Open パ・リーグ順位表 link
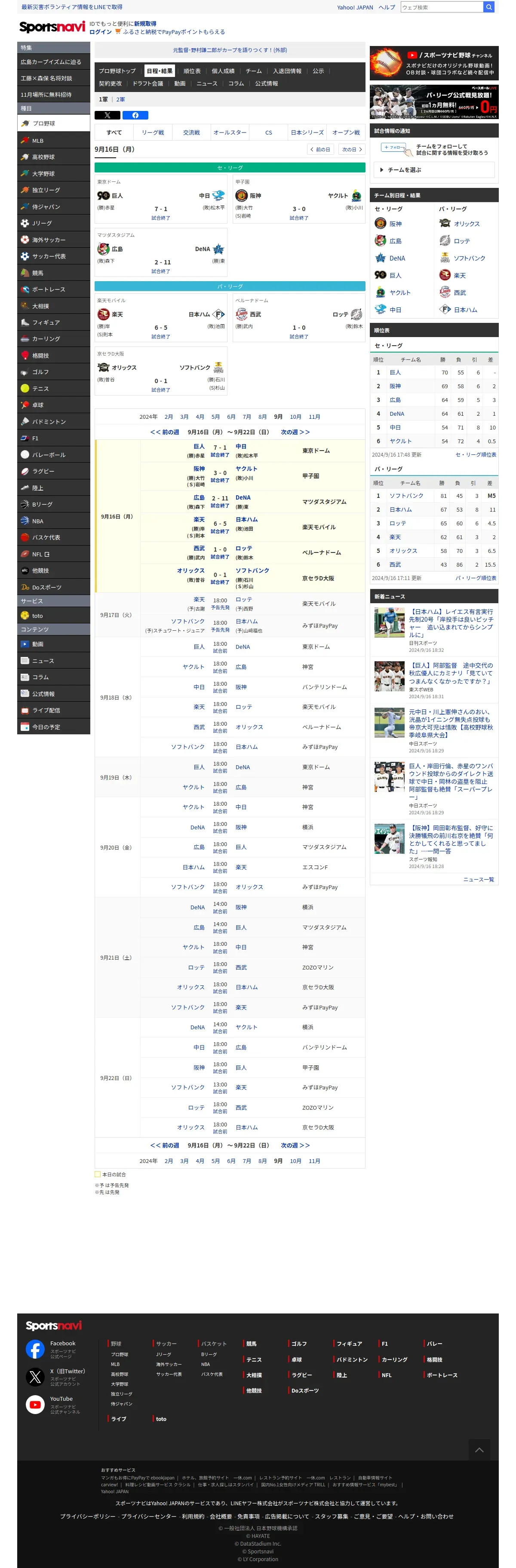The height and width of the screenshot is (1568, 516). pyautogui.click(x=476, y=578)
